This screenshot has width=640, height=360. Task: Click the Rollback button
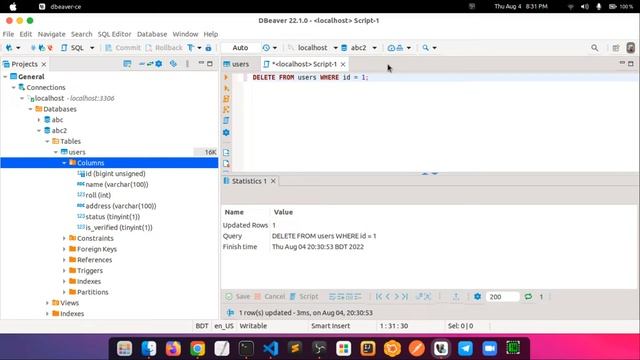click(x=164, y=48)
